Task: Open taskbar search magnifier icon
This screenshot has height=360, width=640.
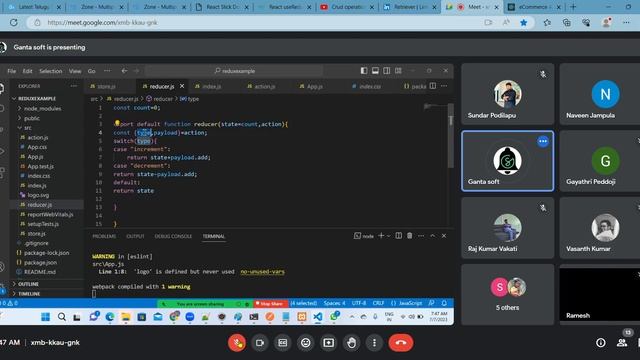Action: point(62,317)
